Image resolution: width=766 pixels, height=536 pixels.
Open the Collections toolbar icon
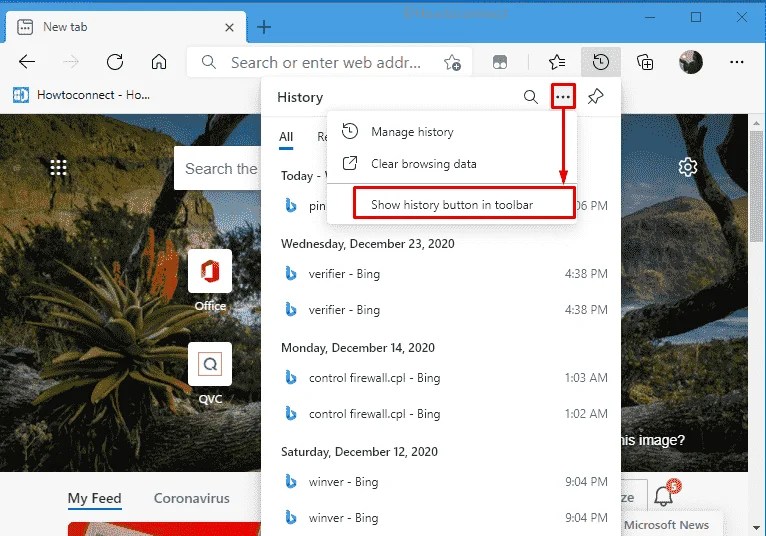(x=645, y=63)
